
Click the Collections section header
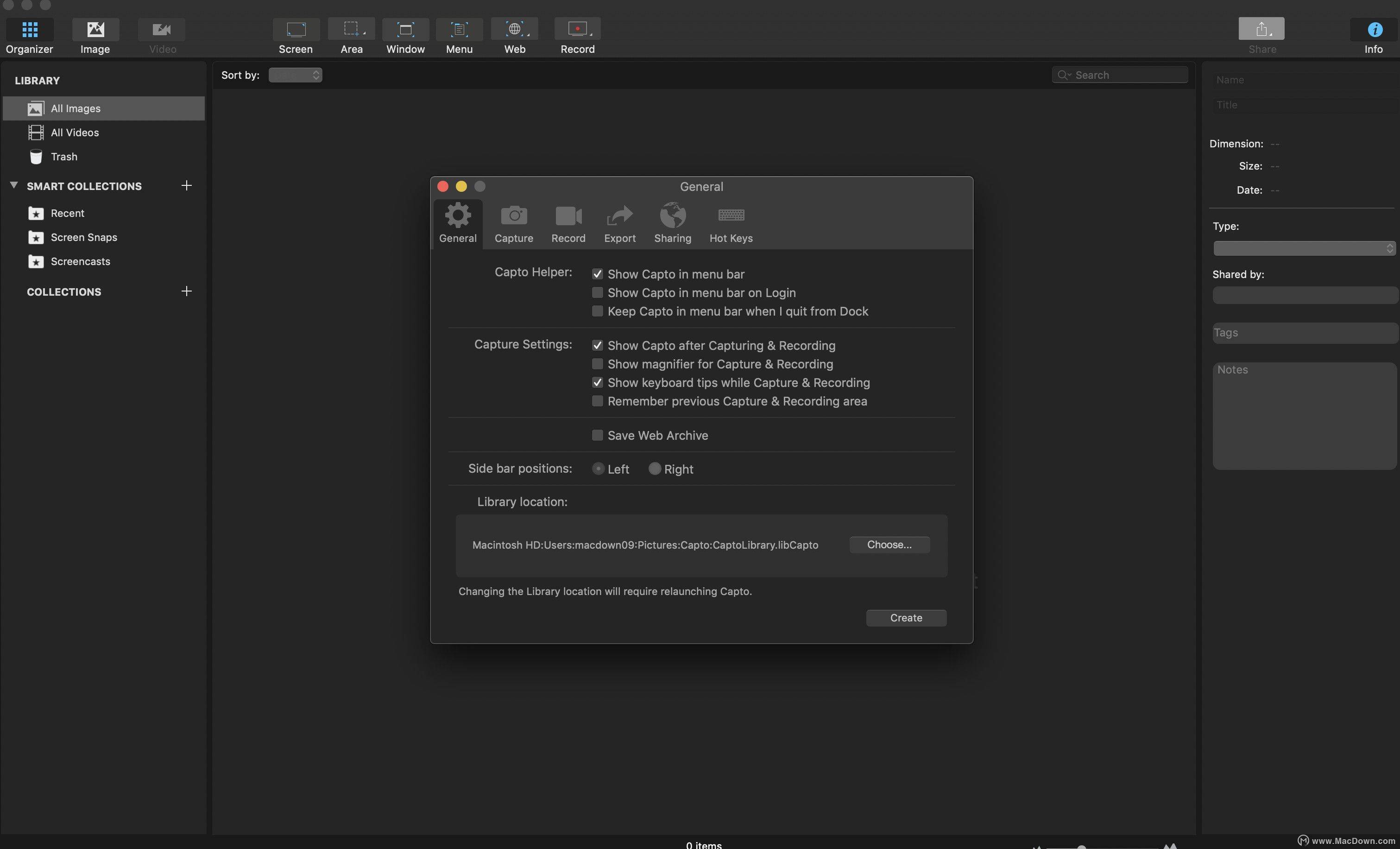pos(63,291)
